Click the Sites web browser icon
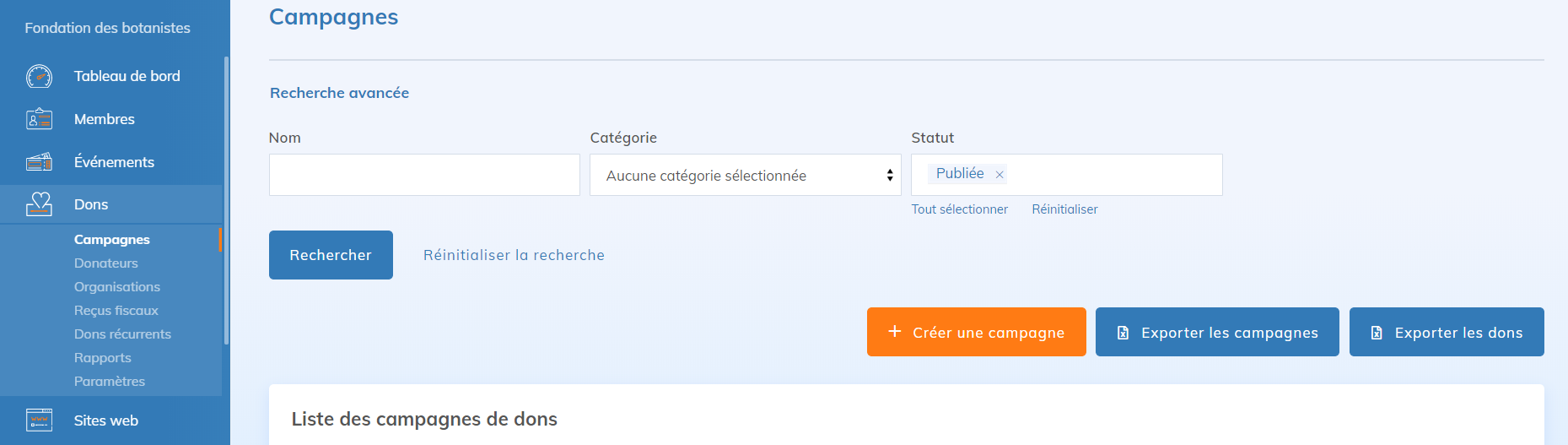 (x=39, y=420)
